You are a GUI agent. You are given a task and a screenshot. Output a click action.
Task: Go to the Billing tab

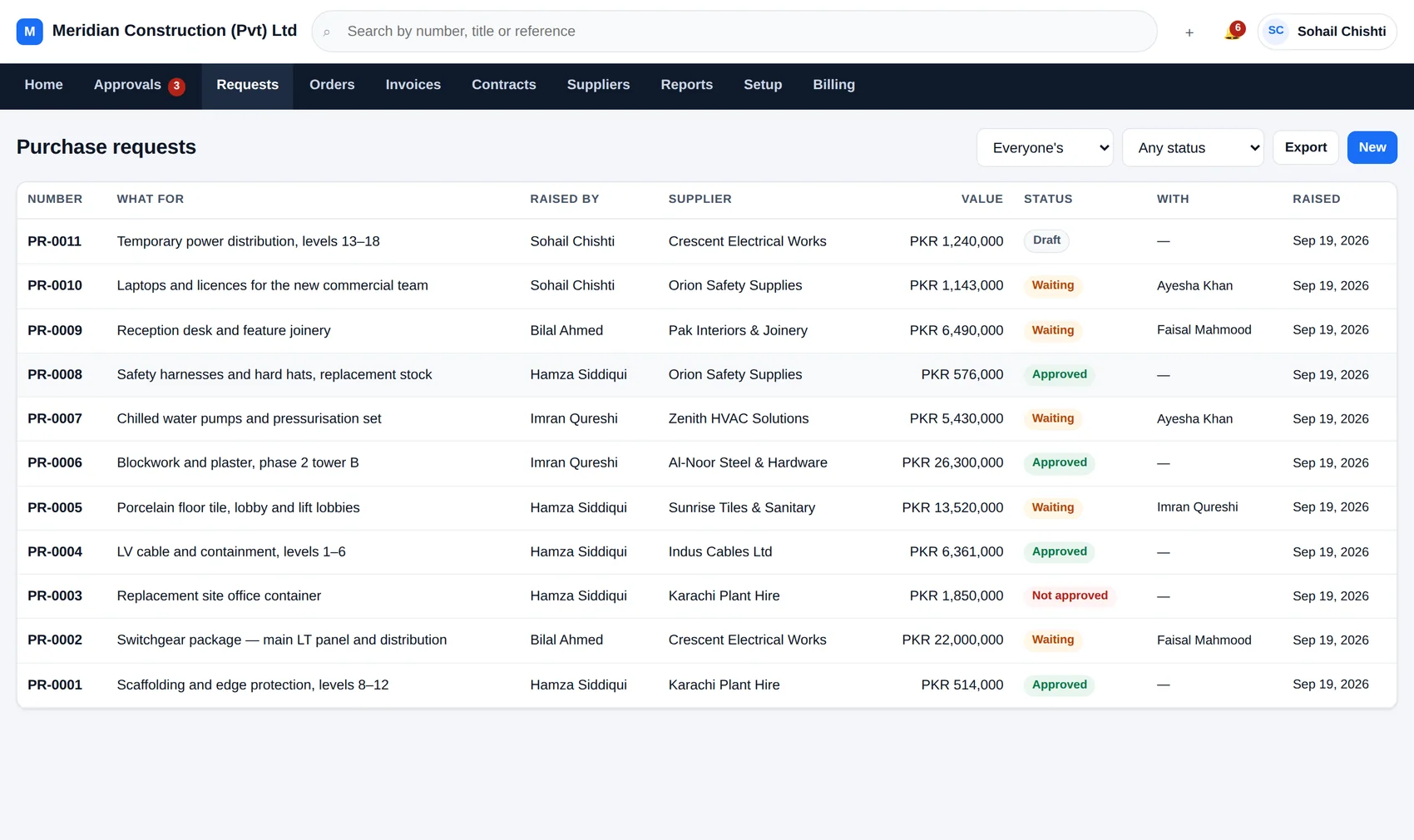click(x=833, y=85)
